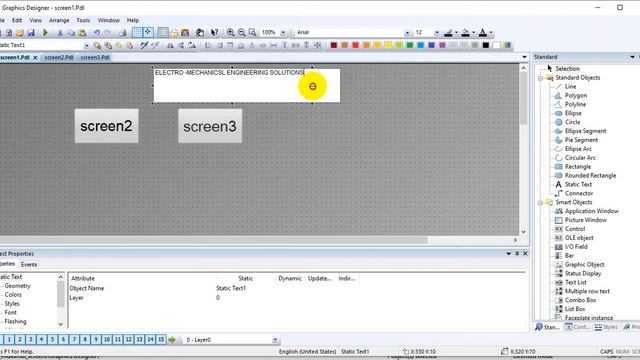Toggle the grid display button
640x360 pixels.
pos(137,33)
